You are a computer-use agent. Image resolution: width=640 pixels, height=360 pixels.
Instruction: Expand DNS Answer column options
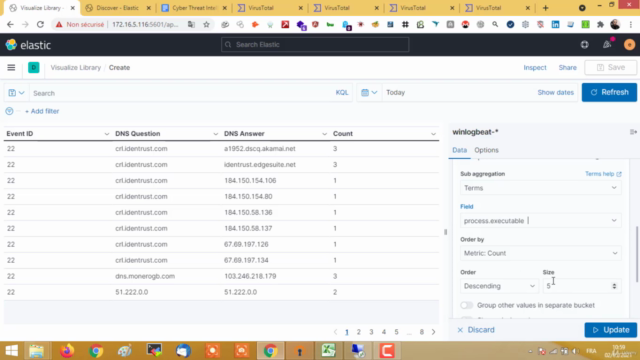(324, 134)
